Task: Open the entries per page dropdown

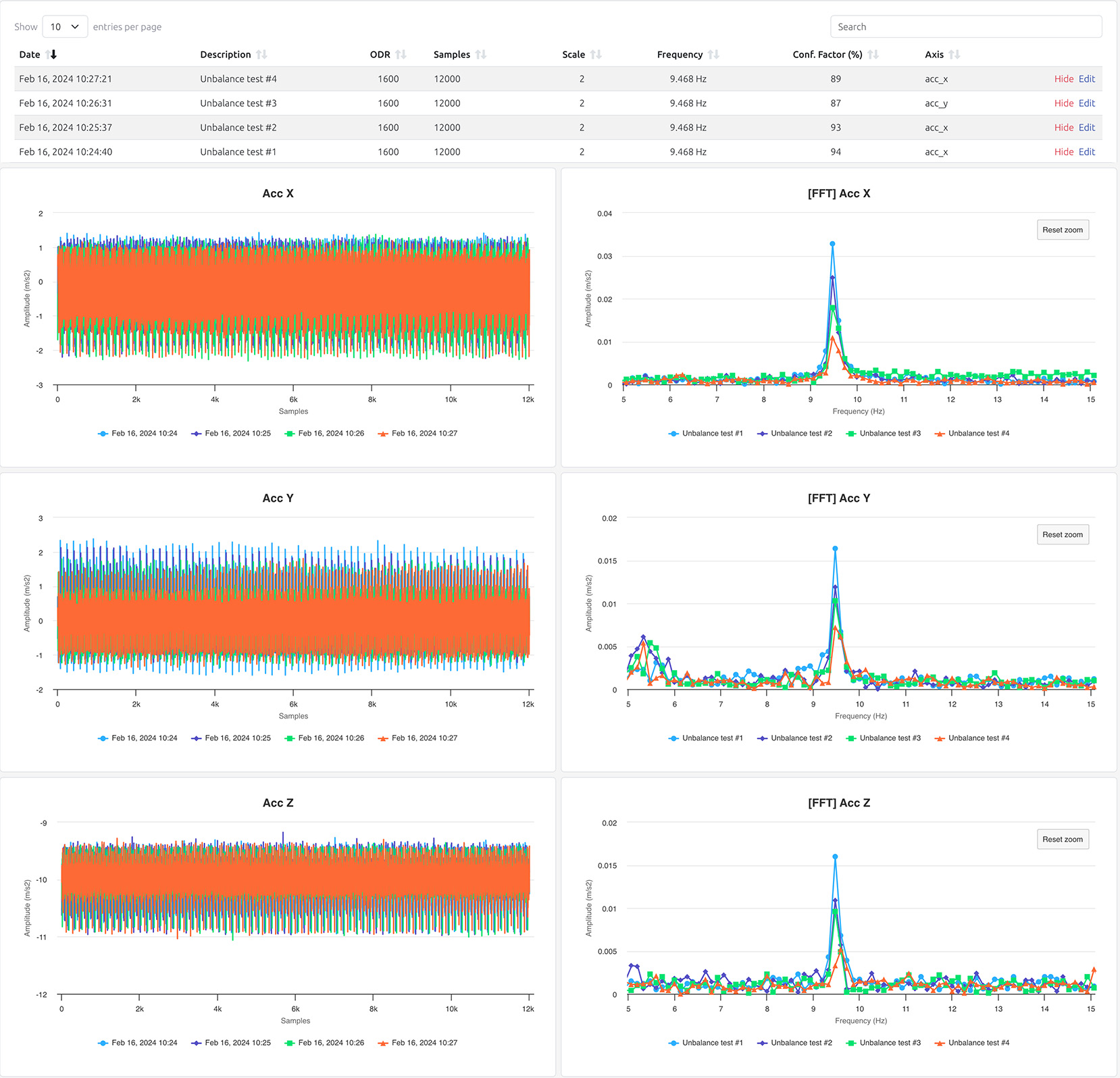Action: coord(65,27)
